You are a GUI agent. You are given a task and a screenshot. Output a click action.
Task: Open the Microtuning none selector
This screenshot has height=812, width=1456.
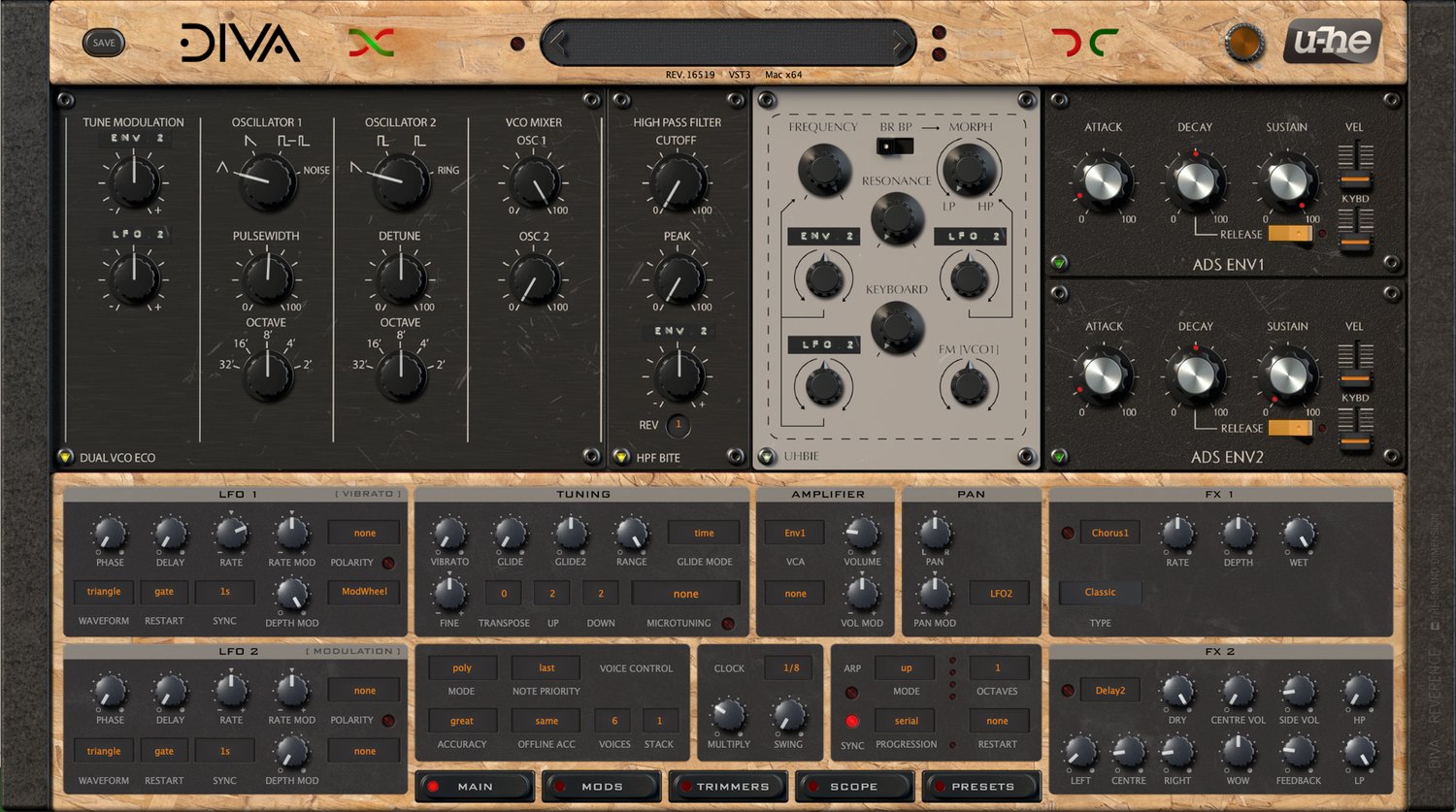tap(685, 594)
